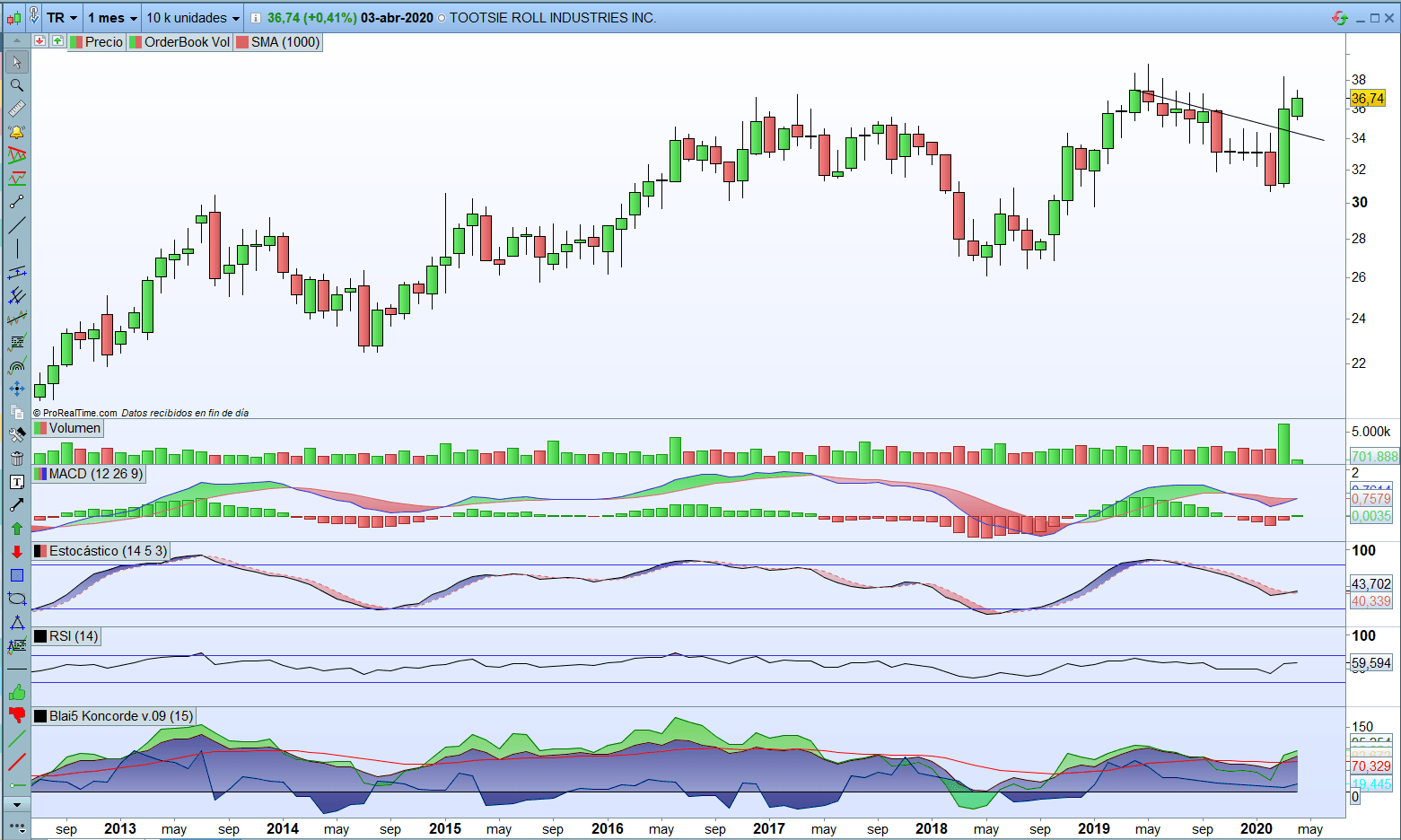Image resolution: width=1401 pixels, height=840 pixels.
Task: Click the 70,329 Koncorde value
Action: point(1371,766)
